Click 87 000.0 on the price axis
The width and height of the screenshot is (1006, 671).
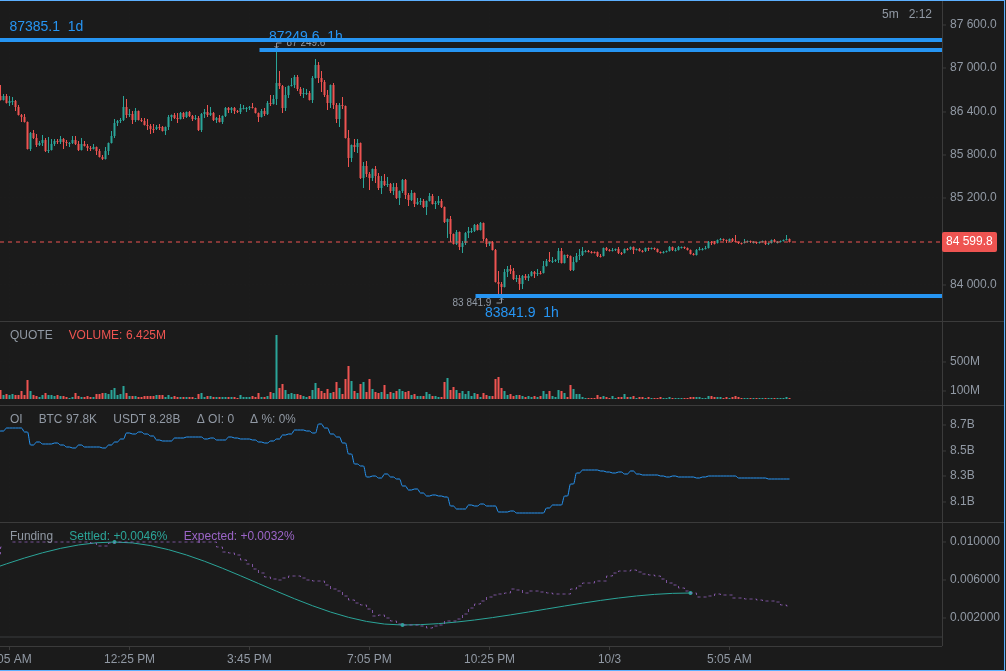point(973,67)
